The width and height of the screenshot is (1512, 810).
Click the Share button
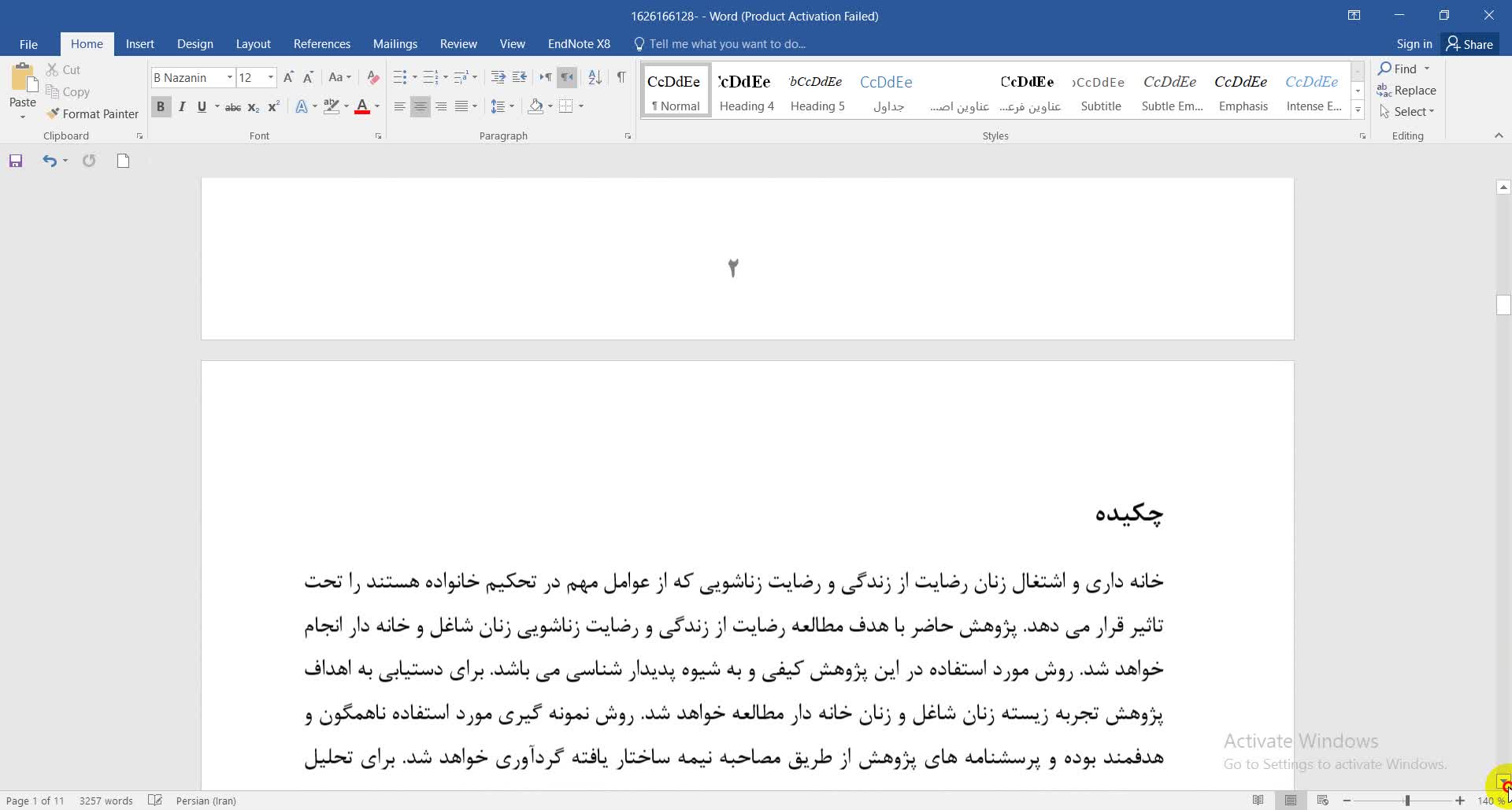1469,44
